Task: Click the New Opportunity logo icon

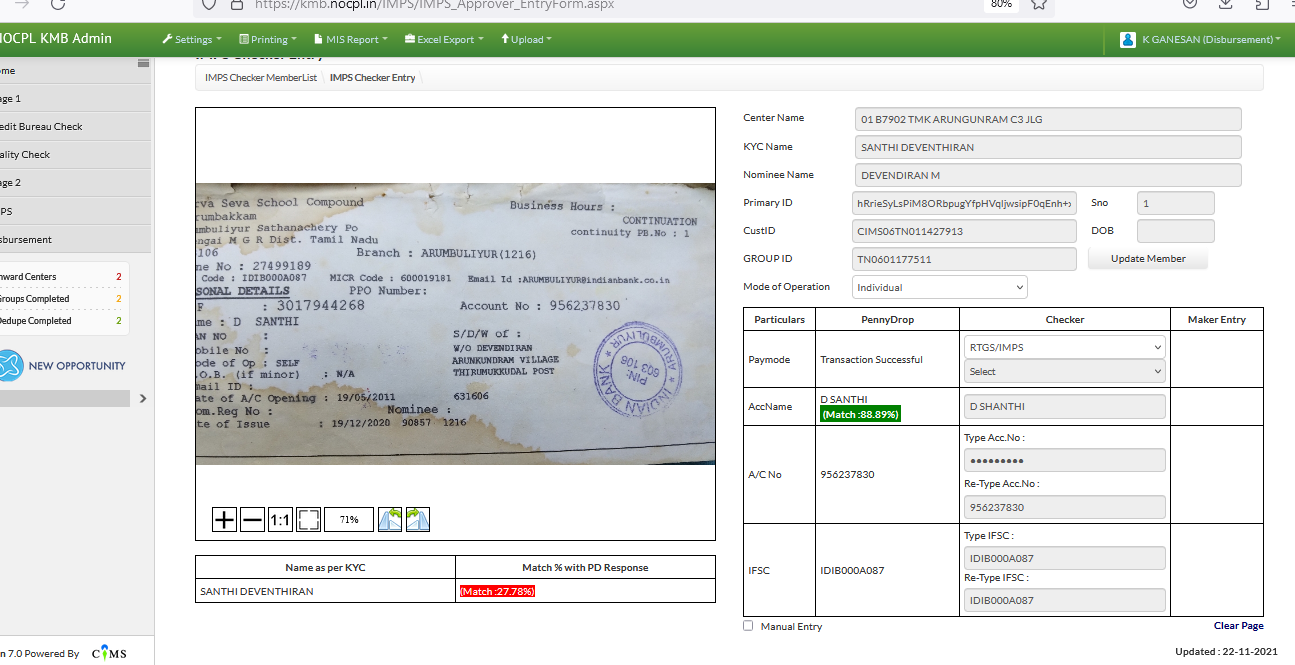Action: (10, 366)
